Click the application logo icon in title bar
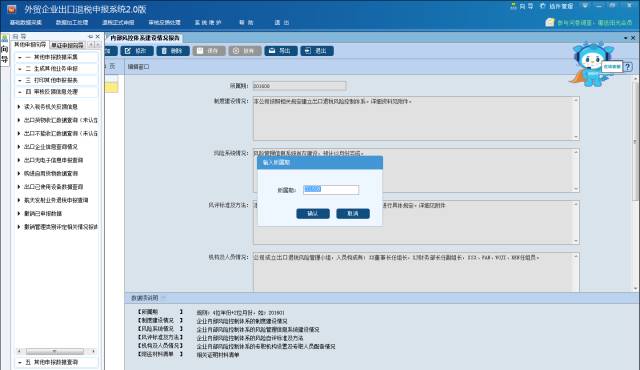Viewport: 640px width, 370px height. (x=11, y=9)
